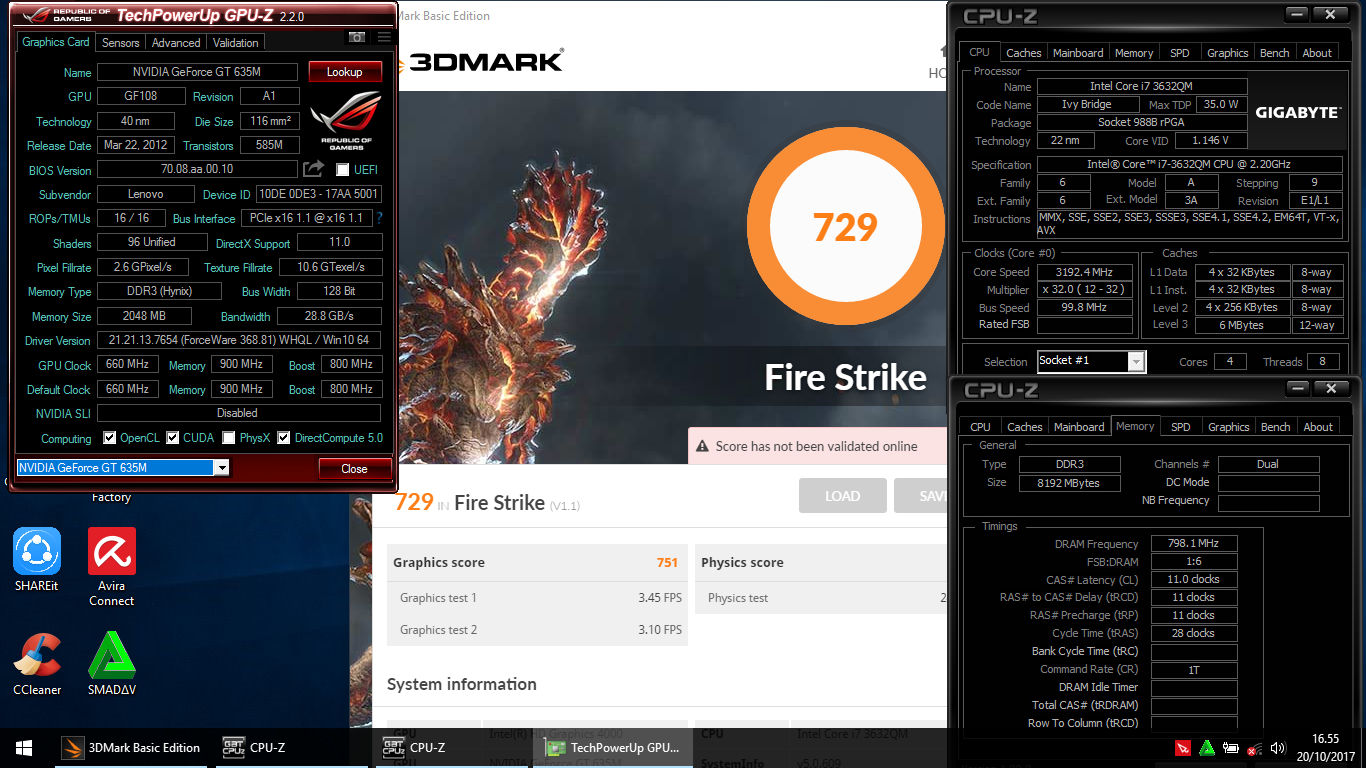Open About tab in the upper CPU-Z window

1317,53
